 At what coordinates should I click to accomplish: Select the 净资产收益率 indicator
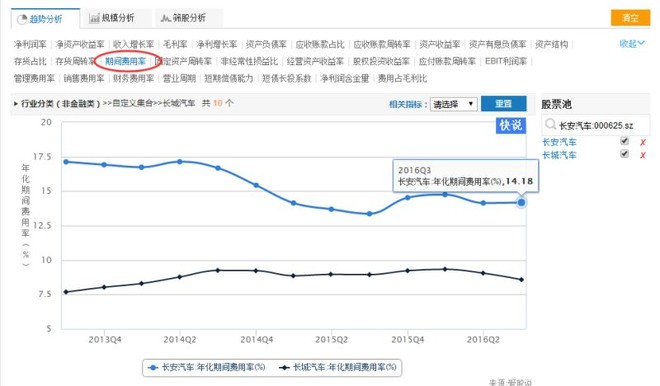click(x=80, y=44)
